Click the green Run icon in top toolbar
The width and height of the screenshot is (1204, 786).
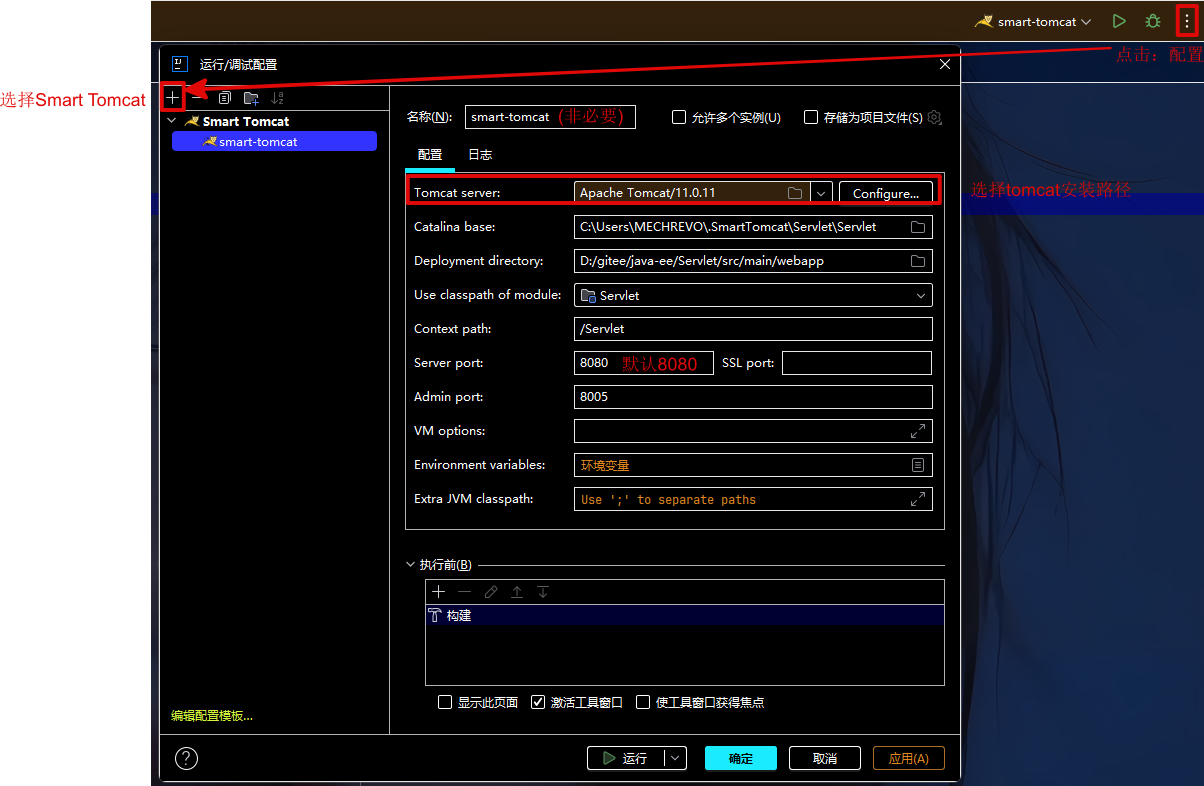pyautogui.click(x=1120, y=21)
